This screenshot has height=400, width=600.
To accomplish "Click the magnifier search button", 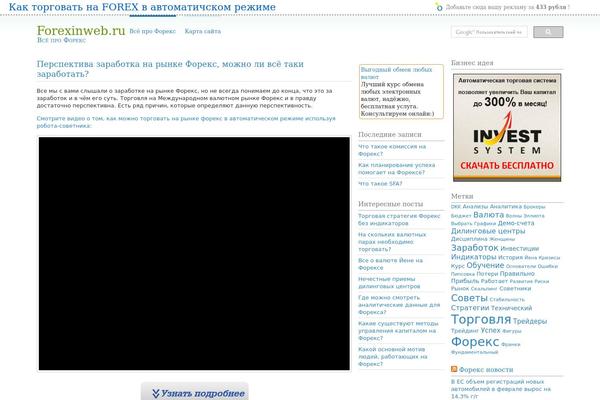I will 548,32.
